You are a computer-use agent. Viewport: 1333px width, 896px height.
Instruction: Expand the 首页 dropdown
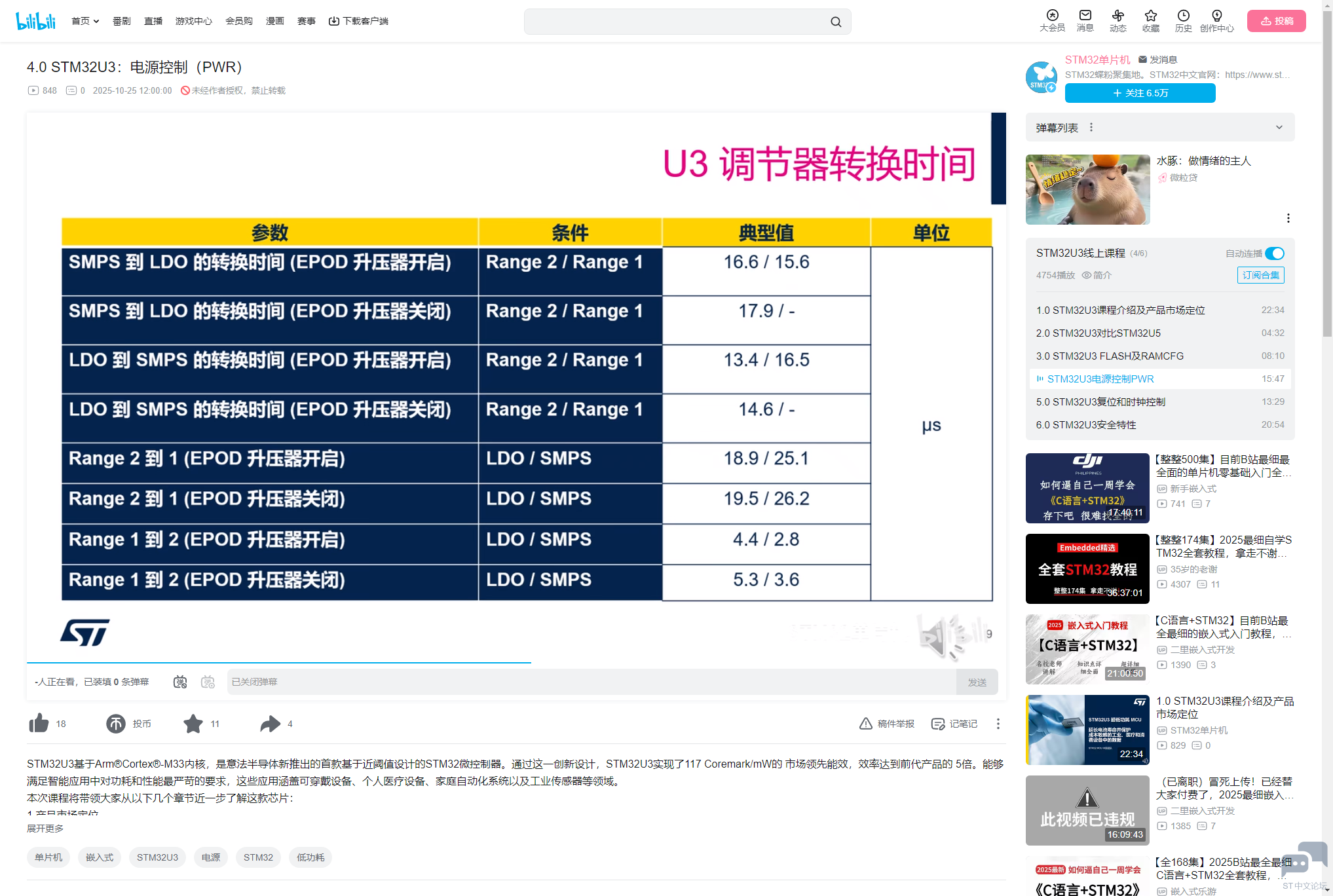click(x=85, y=21)
